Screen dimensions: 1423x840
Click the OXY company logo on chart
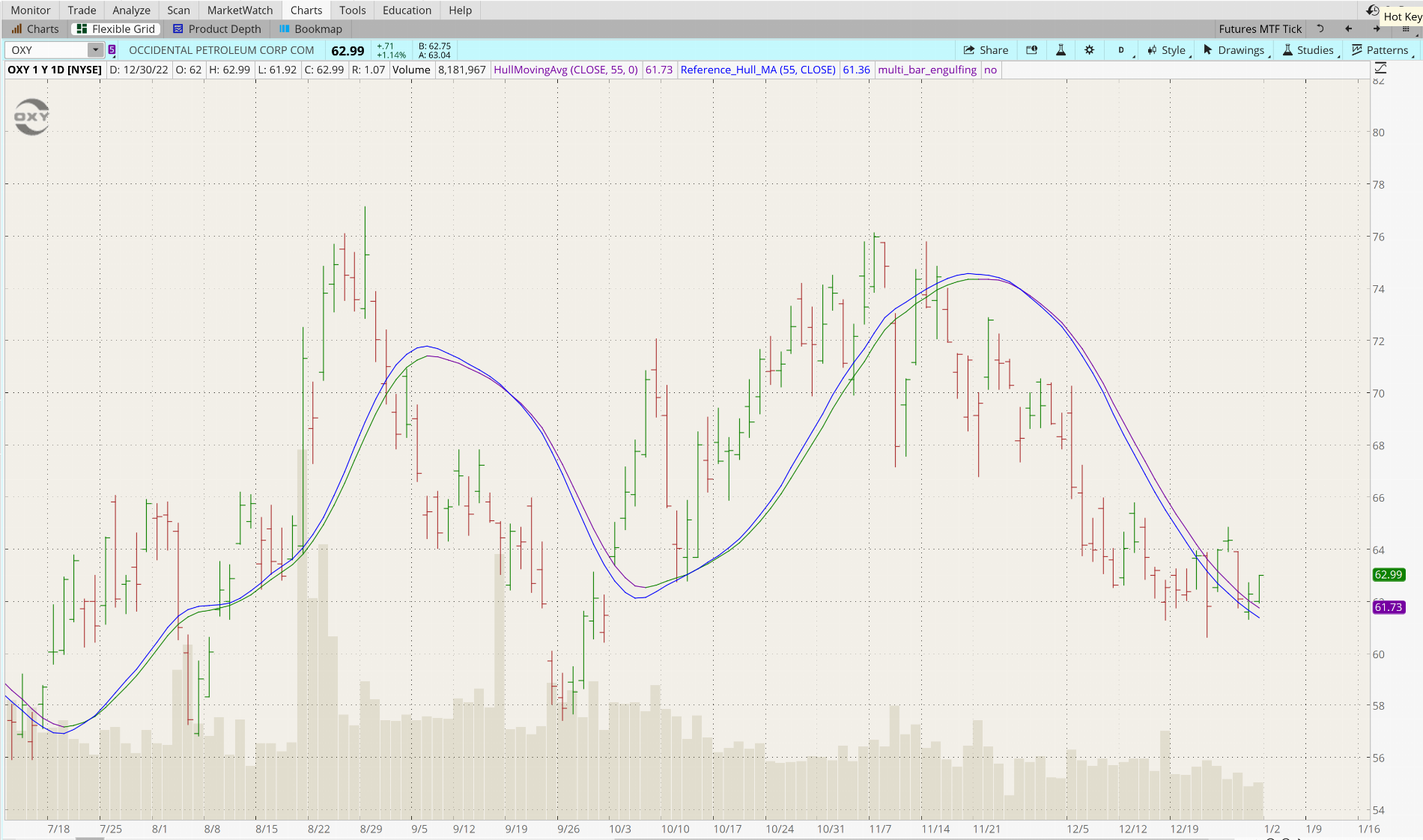pyautogui.click(x=31, y=117)
